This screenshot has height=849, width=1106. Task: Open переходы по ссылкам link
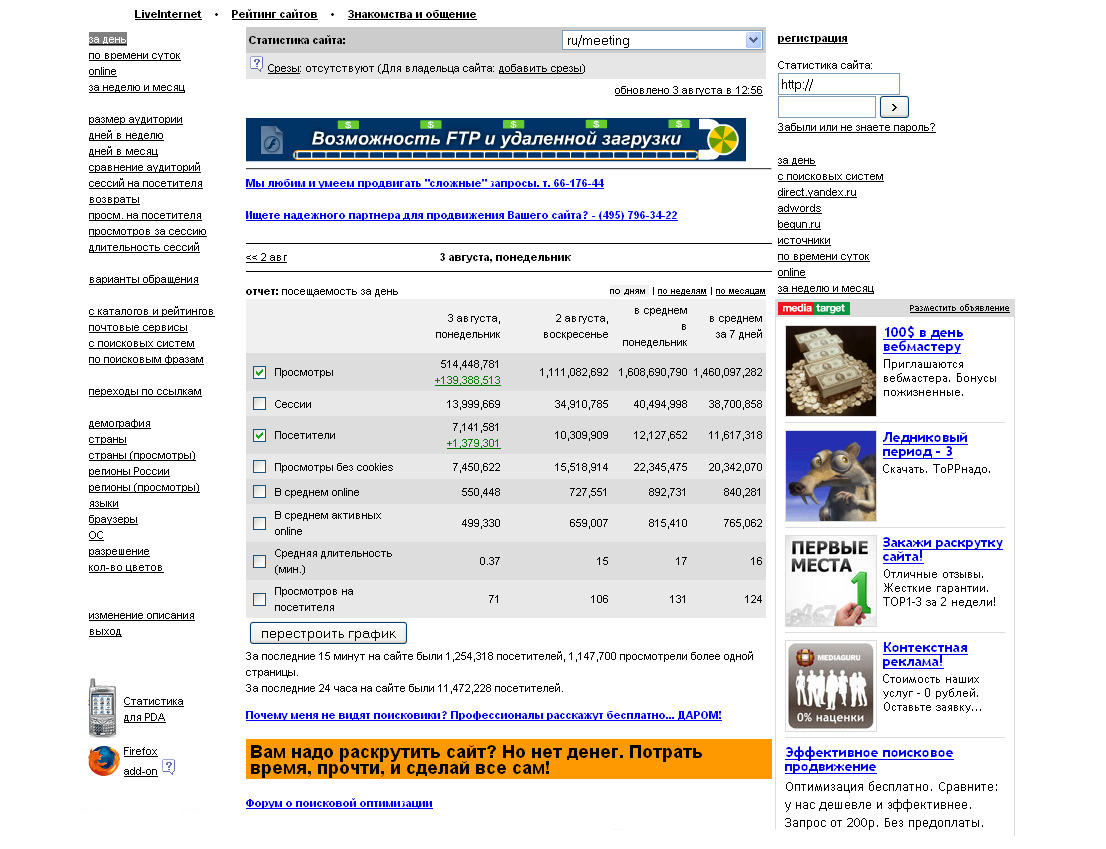tap(145, 391)
